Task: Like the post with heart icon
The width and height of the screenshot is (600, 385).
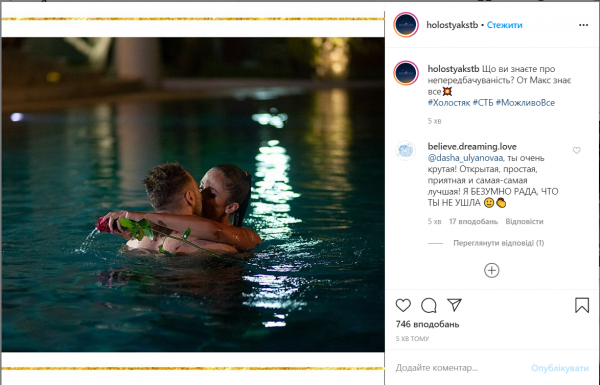Action: tap(403, 305)
